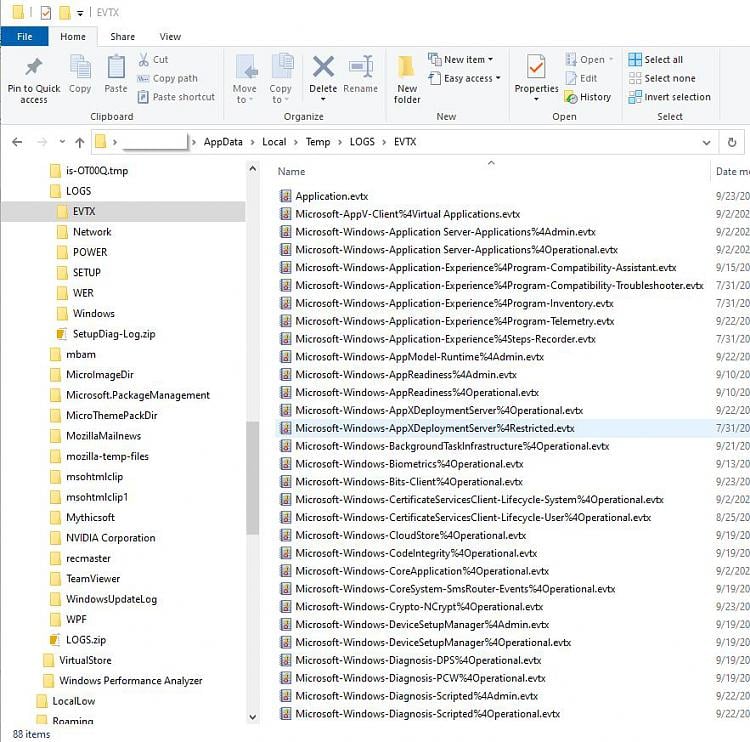
Task: Click Paste shortcut in the ribbon
Action: tap(176, 97)
